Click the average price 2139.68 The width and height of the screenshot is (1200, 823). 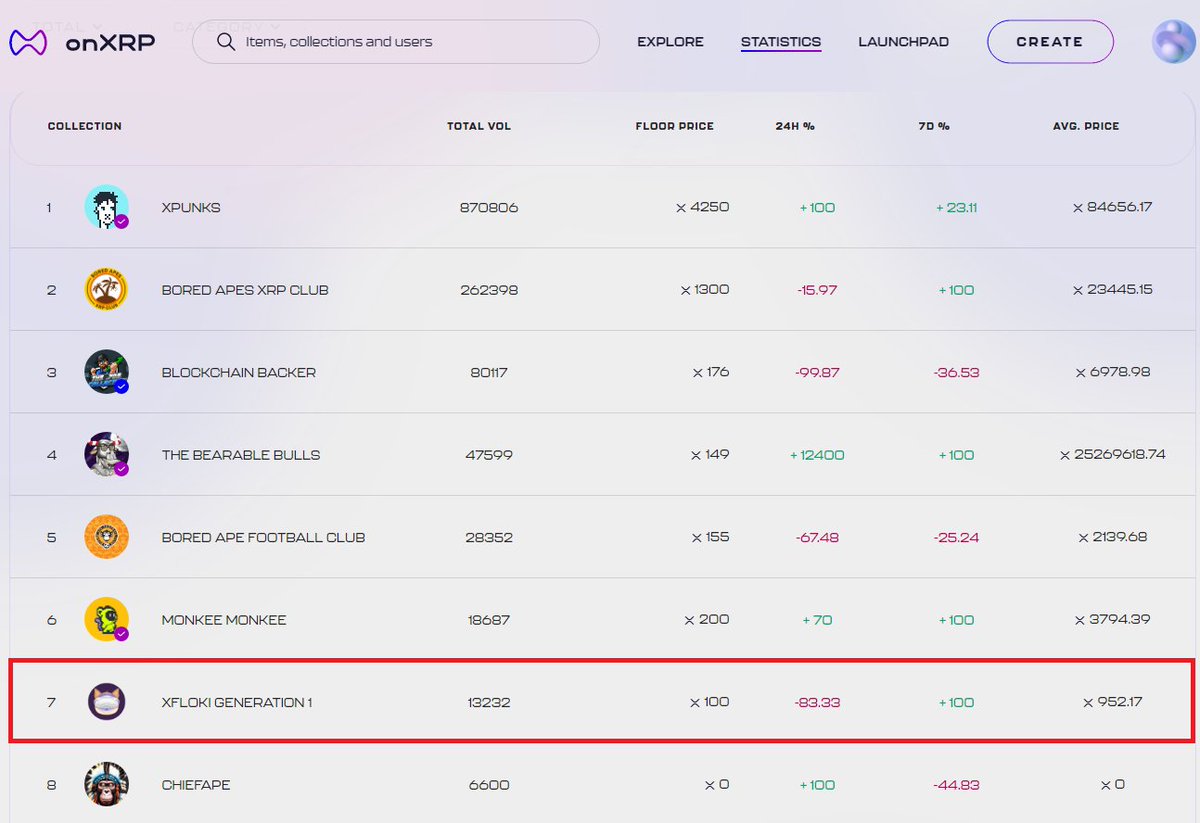coord(1113,537)
